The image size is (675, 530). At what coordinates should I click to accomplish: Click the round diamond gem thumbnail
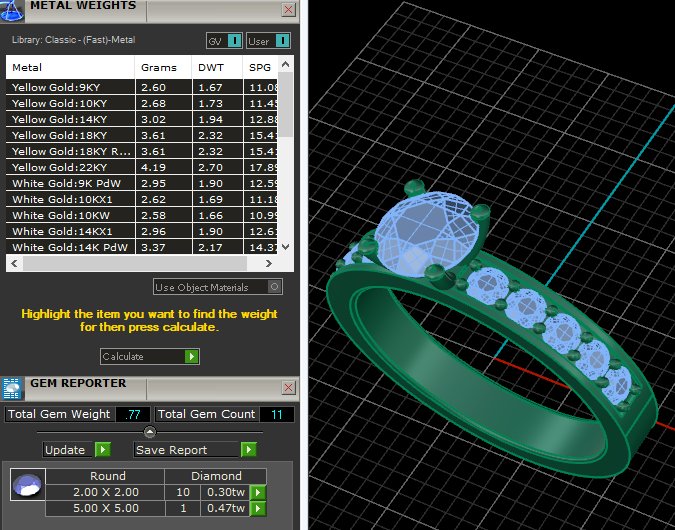pos(28,485)
